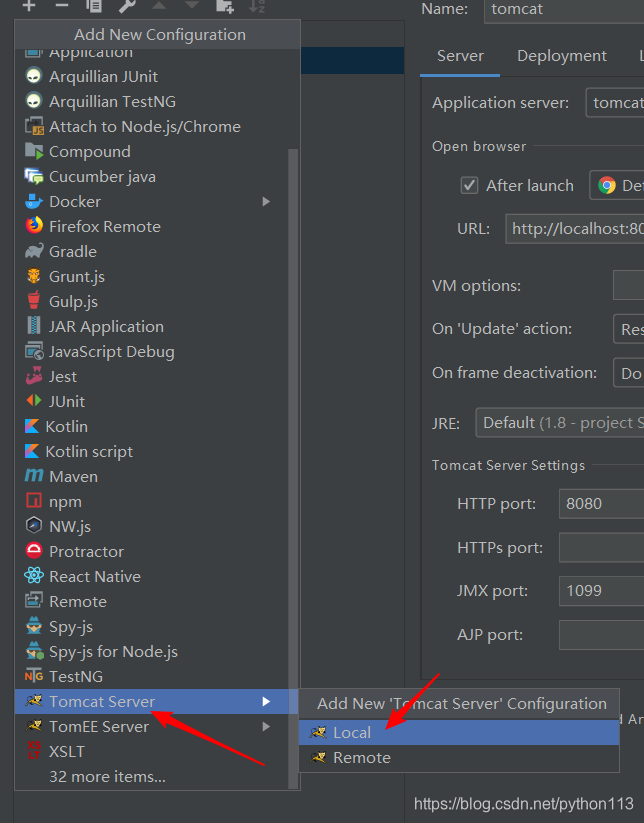
Task: Expand the Docker submenu arrow
Action: (266, 202)
